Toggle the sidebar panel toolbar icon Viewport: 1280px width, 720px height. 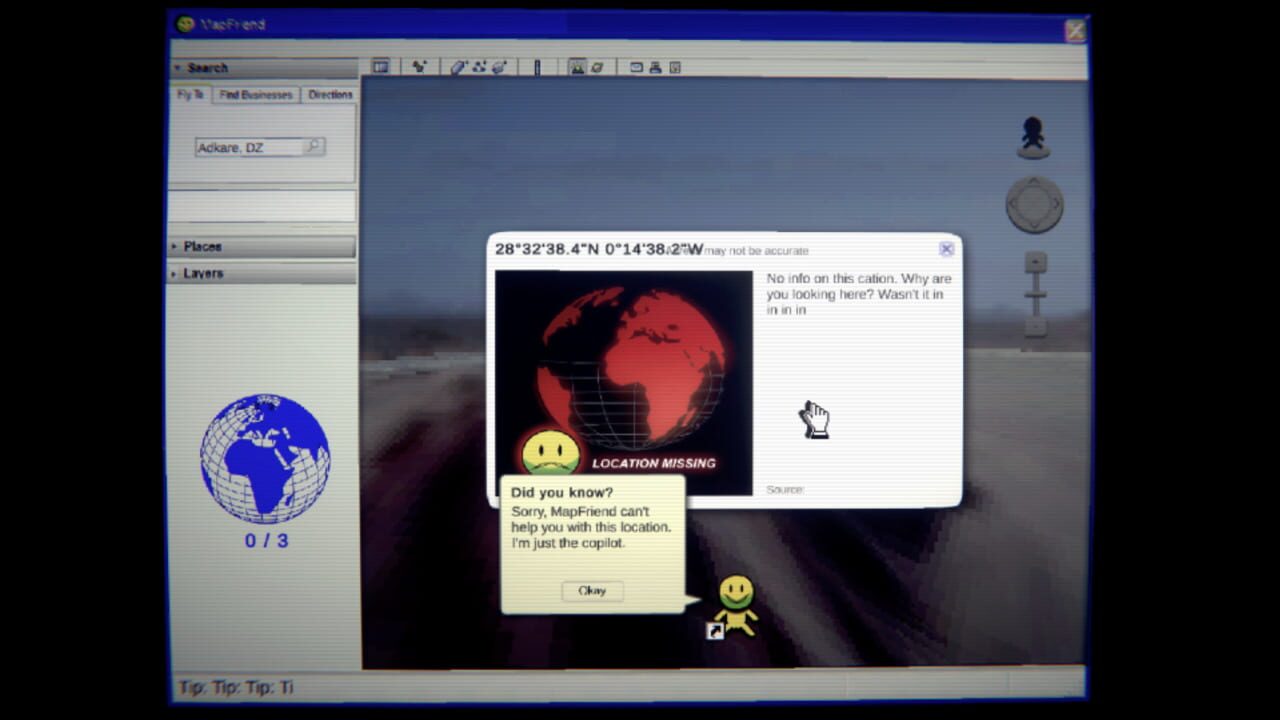point(380,67)
